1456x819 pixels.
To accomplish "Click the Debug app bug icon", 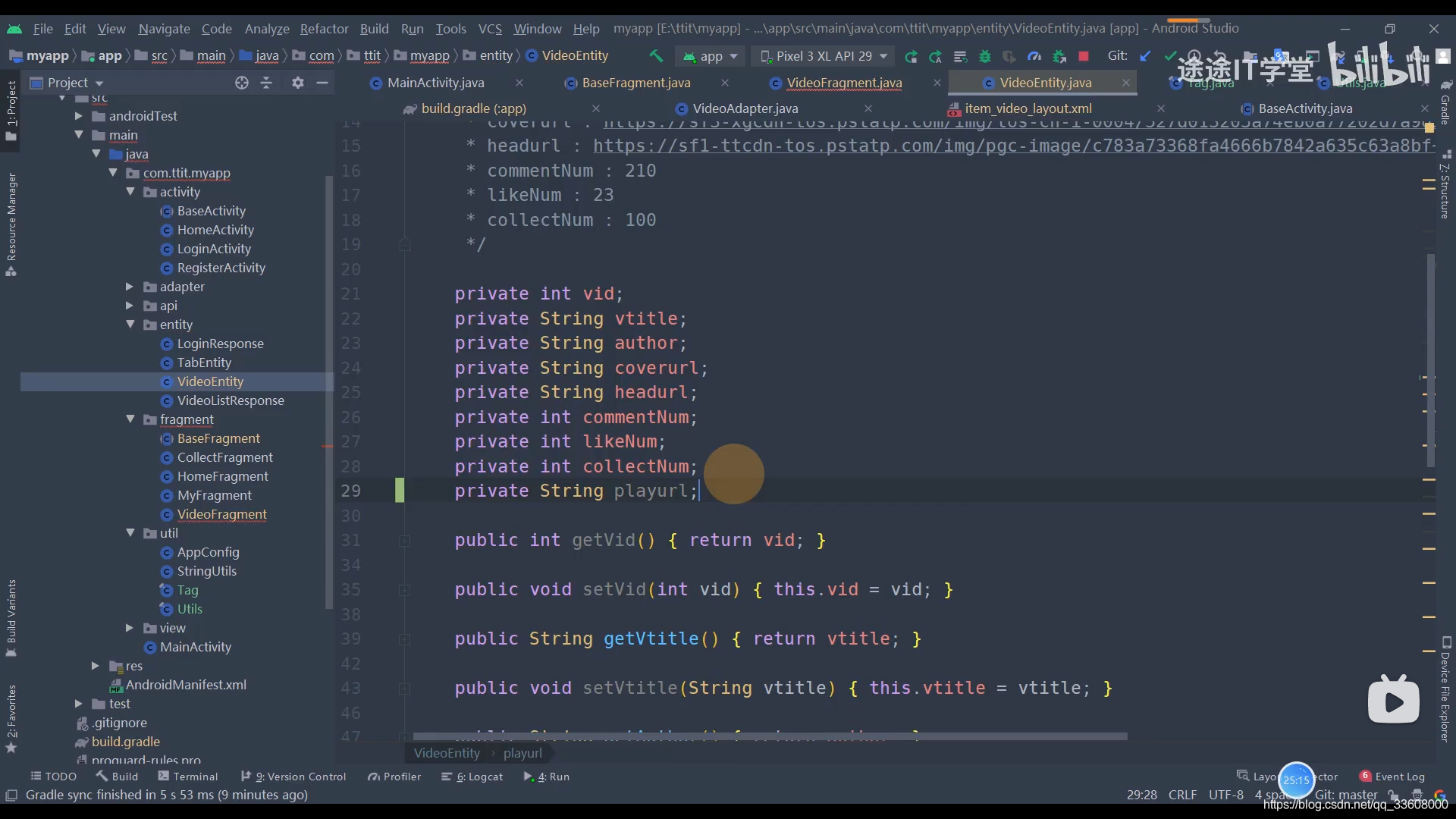I will [985, 56].
